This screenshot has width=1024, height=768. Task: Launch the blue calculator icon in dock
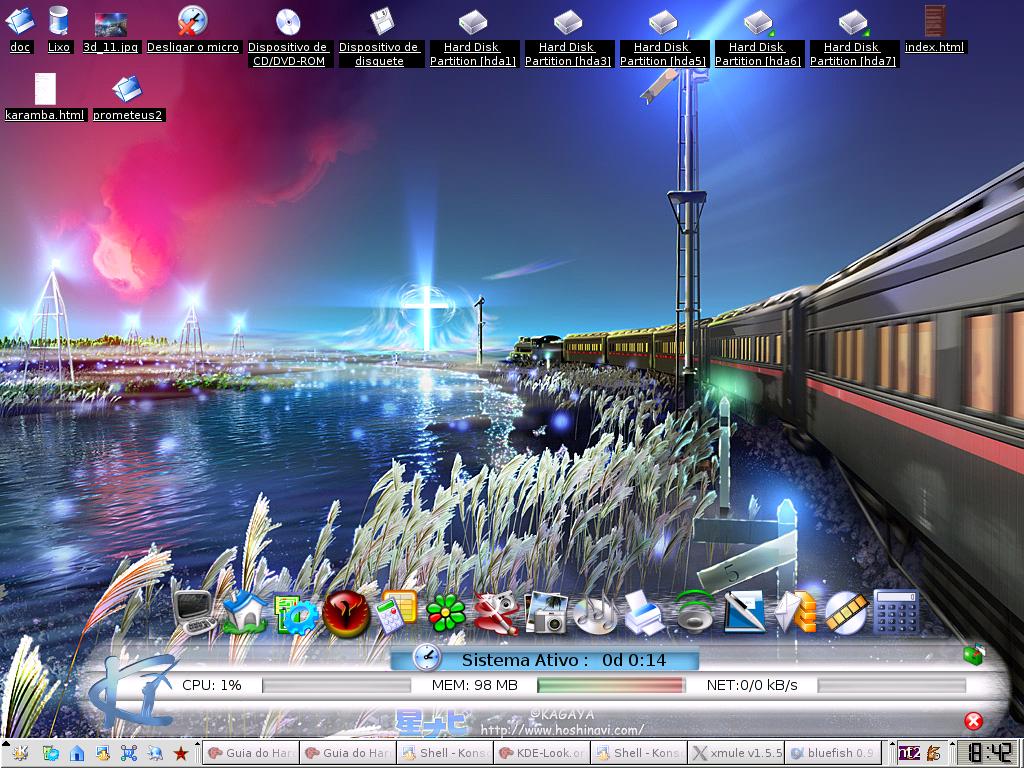(896, 611)
